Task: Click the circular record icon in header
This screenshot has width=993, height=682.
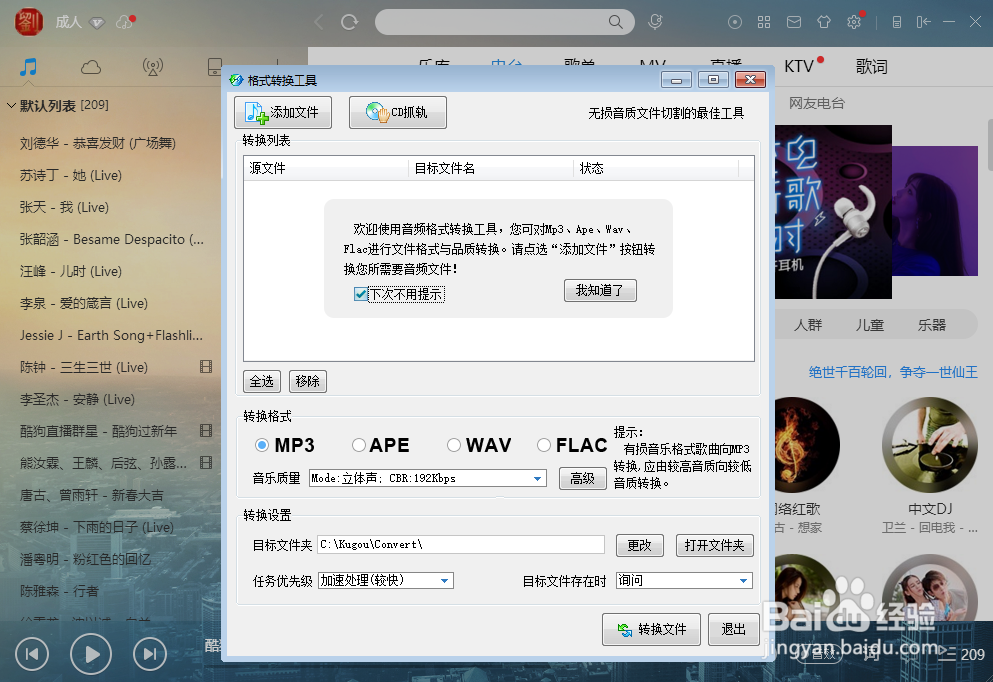Action: click(735, 22)
